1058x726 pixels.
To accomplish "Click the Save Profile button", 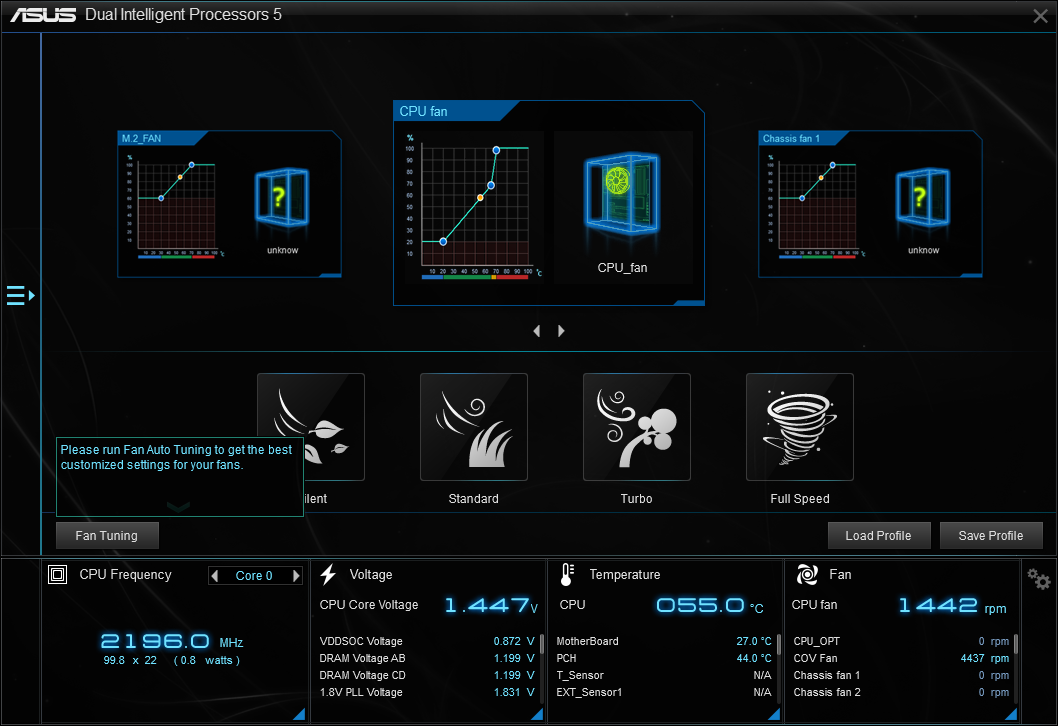I will point(991,536).
